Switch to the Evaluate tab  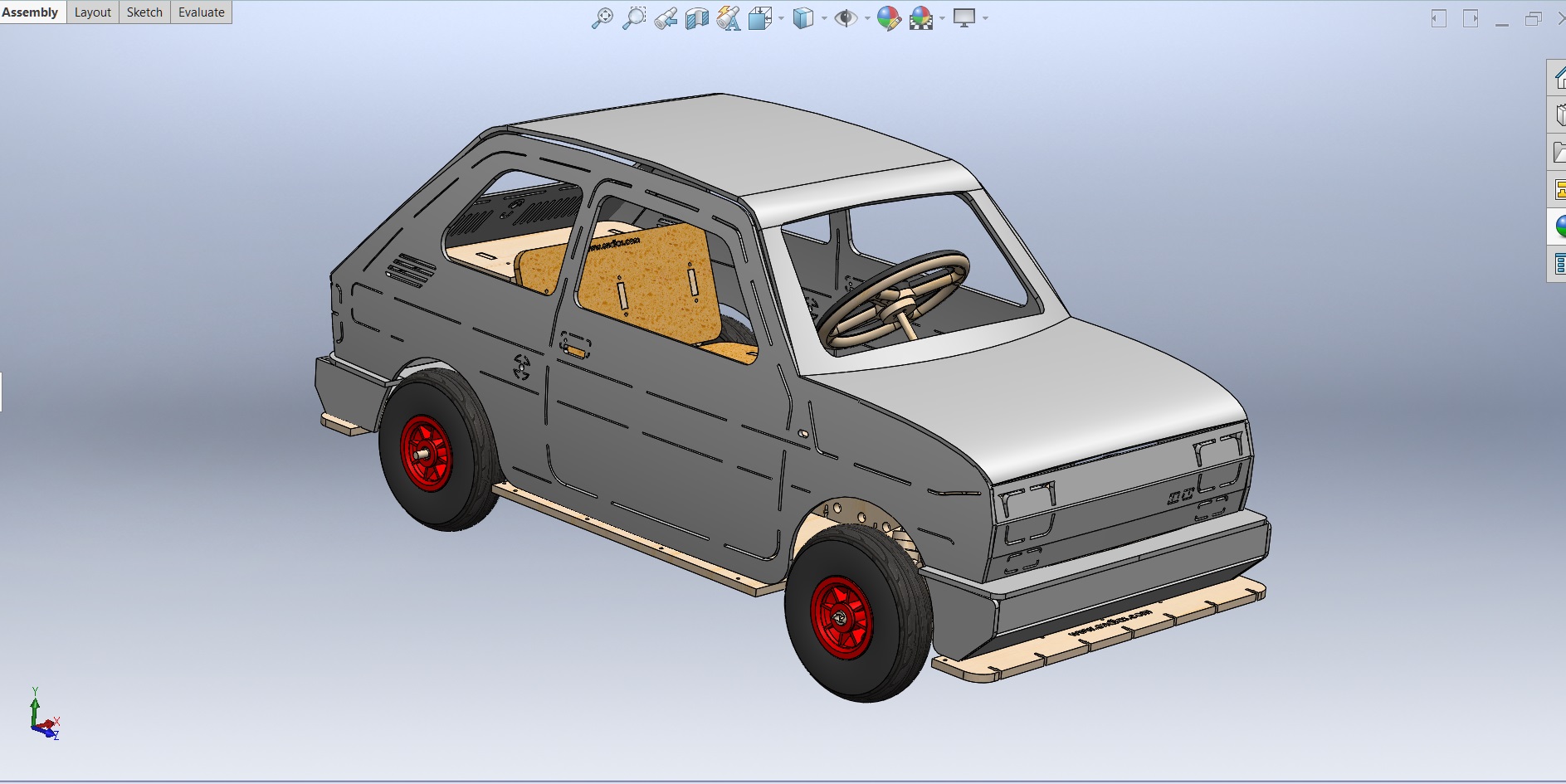pos(202,12)
